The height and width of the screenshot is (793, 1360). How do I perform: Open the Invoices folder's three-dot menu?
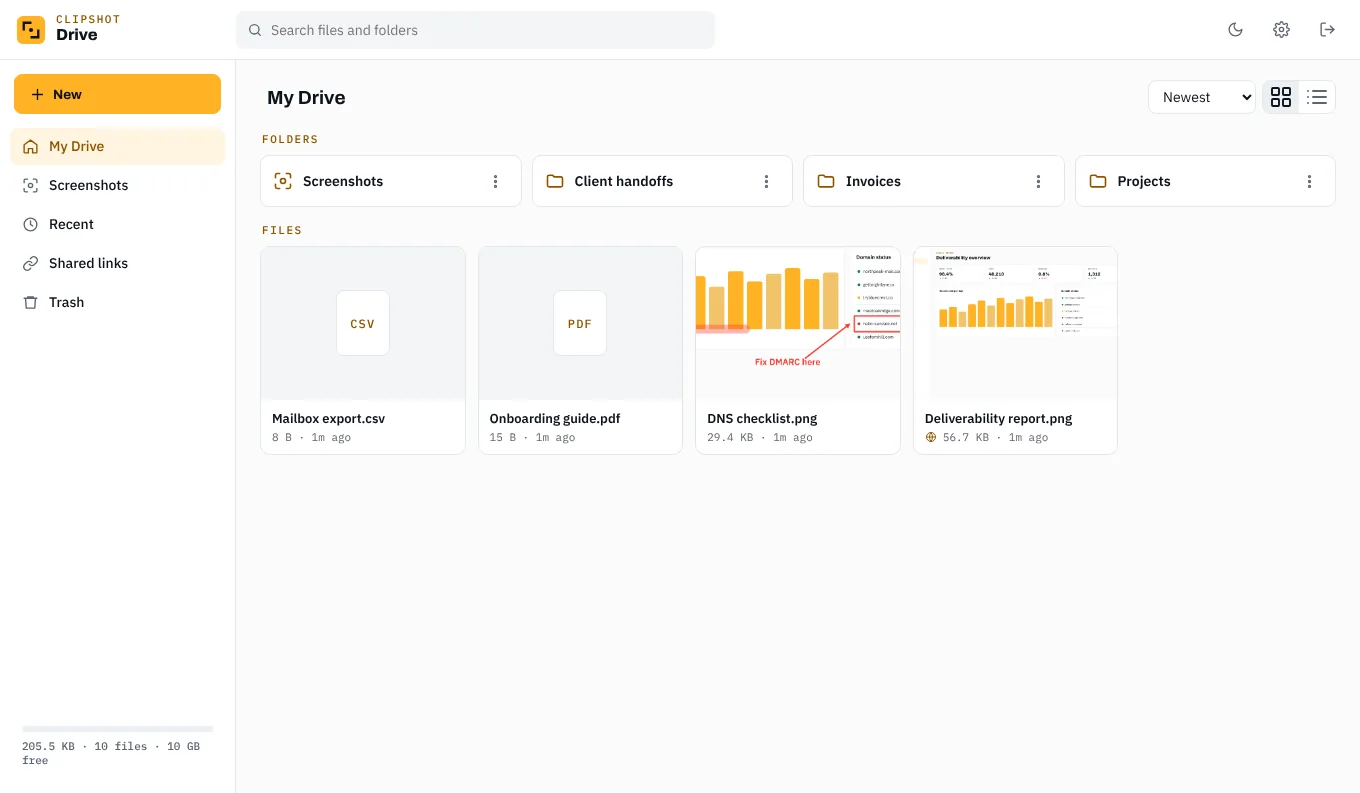point(1038,181)
